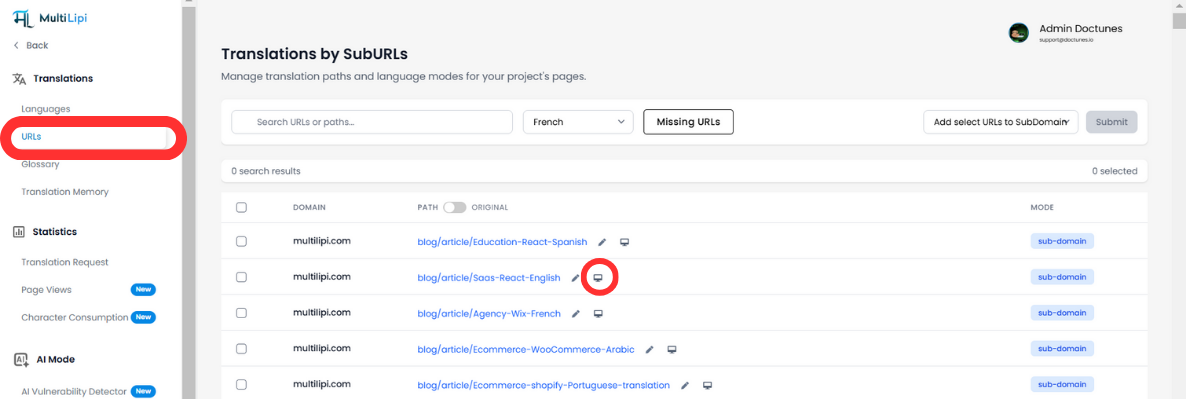
Task: Open Translation Request in the sidebar
Action: tap(65, 263)
